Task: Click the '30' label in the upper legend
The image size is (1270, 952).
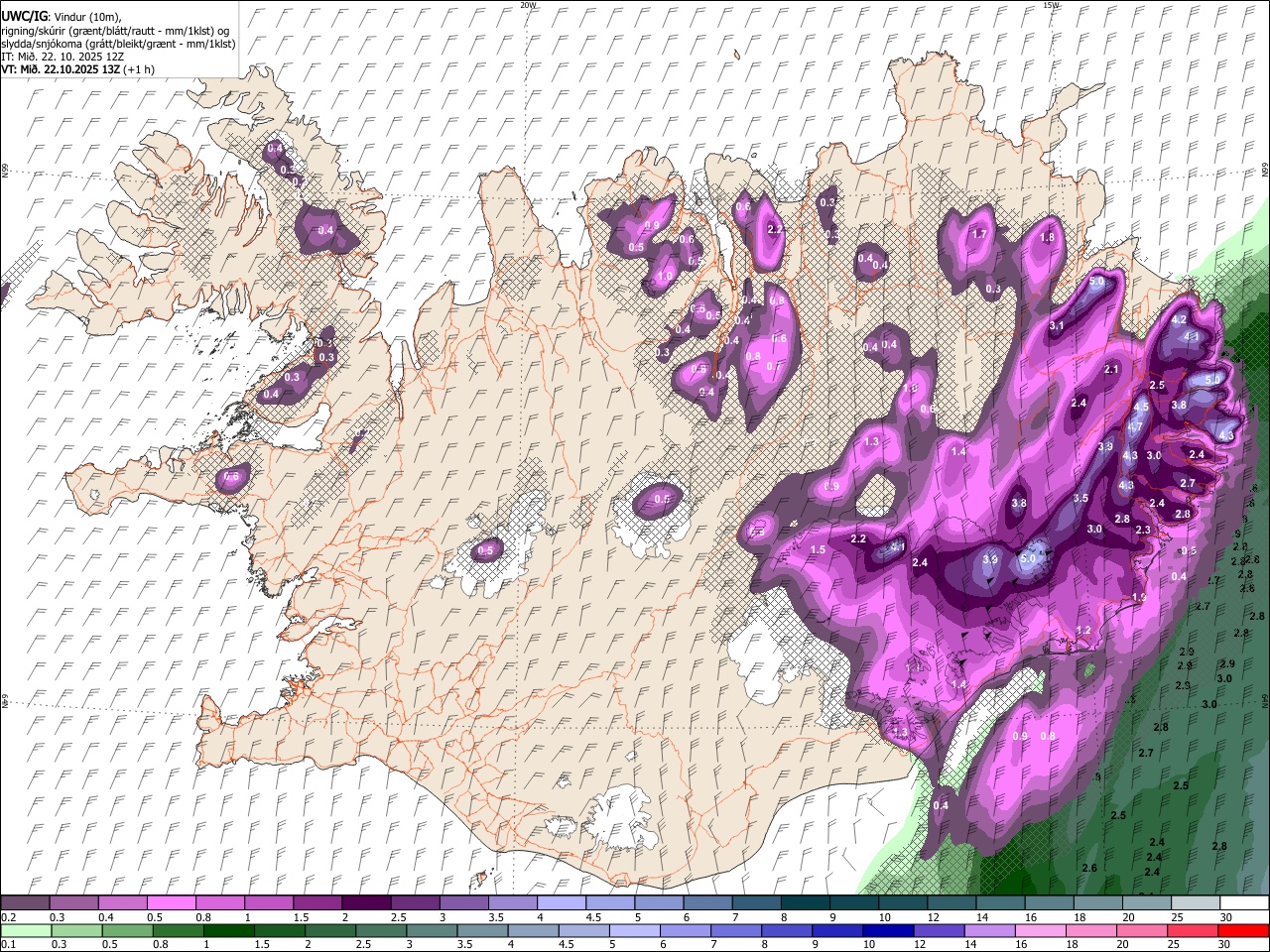Action: (1226, 917)
